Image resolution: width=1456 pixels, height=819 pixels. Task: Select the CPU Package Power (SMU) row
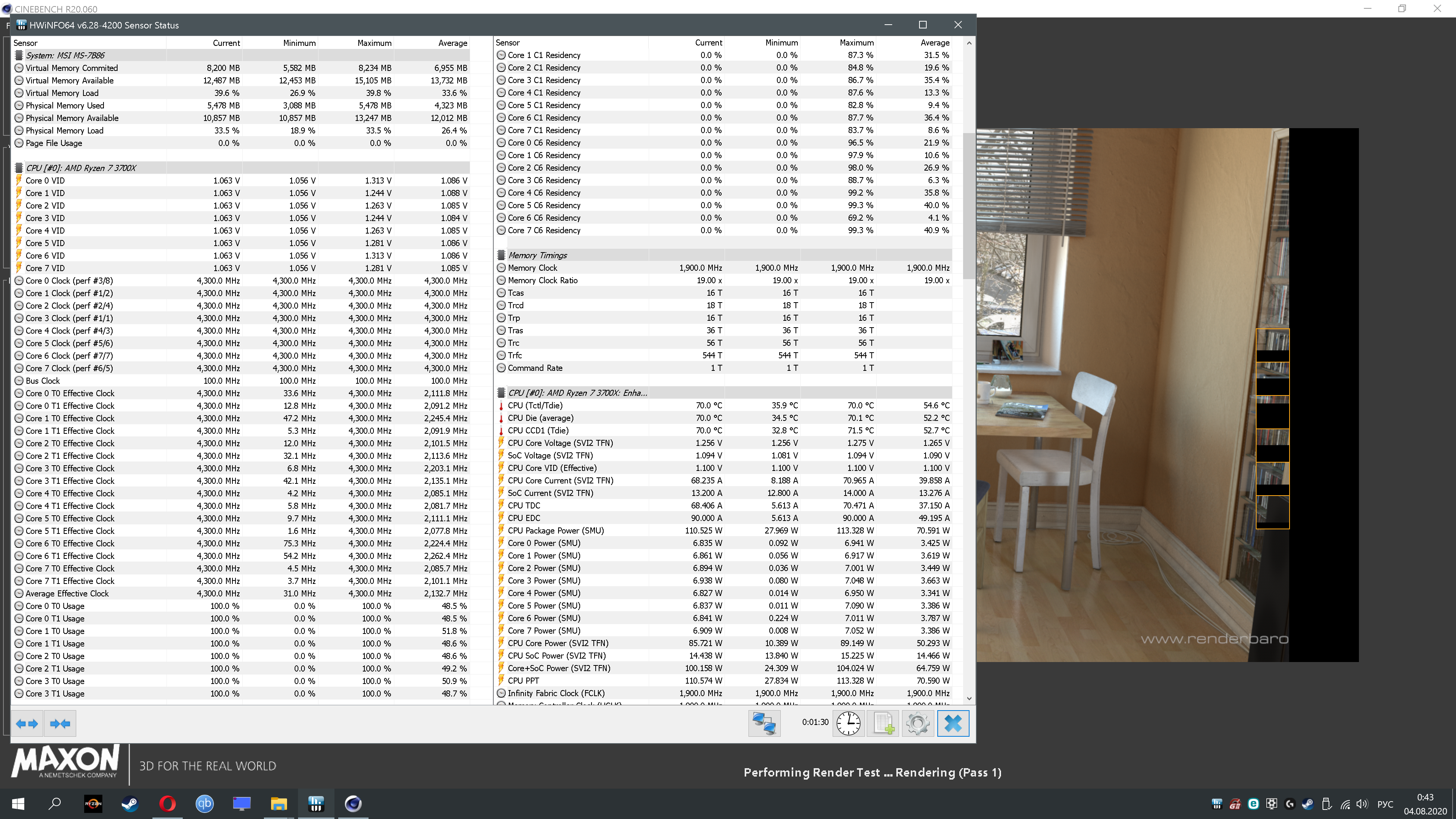point(555,531)
